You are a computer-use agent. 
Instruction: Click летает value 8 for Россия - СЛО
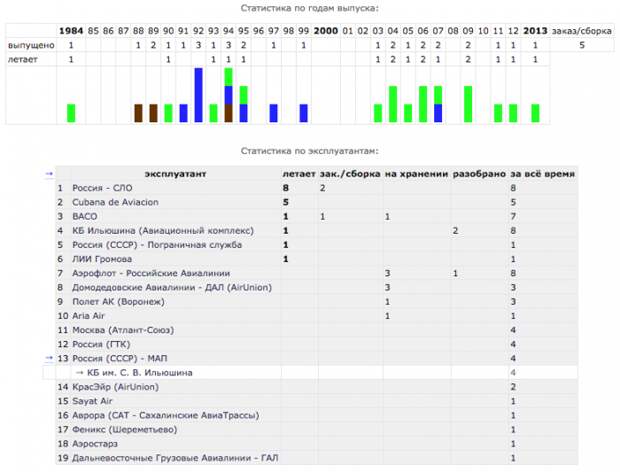coord(285,188)
